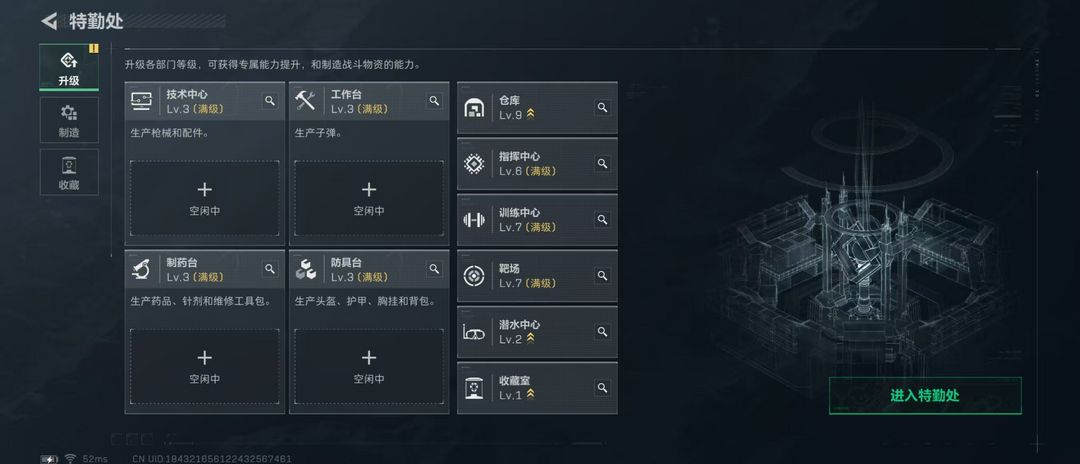
Task: Add production in 工作台 idle slot
Action: click(x=368, y=197)
